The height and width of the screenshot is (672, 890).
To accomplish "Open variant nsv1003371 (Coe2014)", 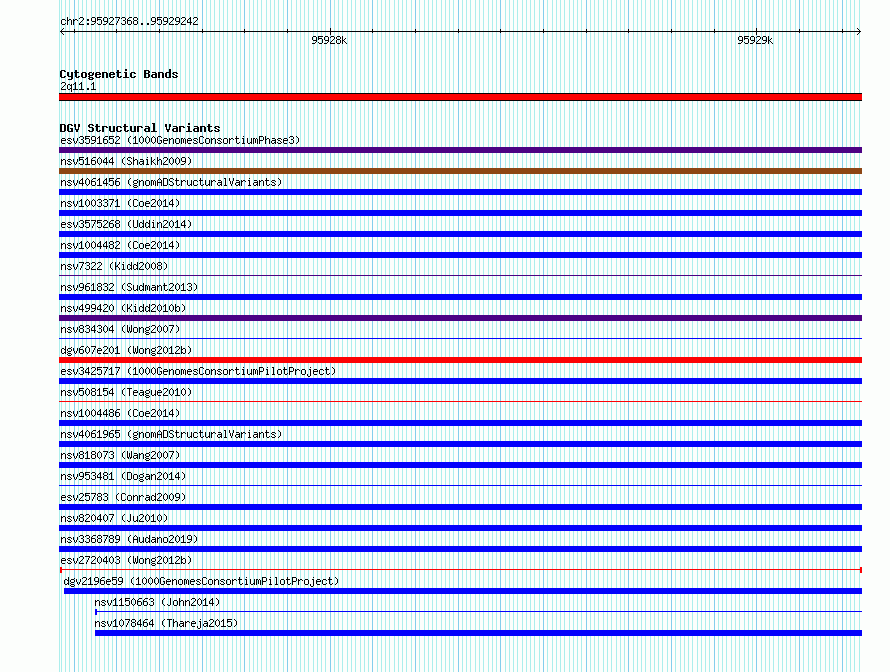I will click(x=120, y=203).
